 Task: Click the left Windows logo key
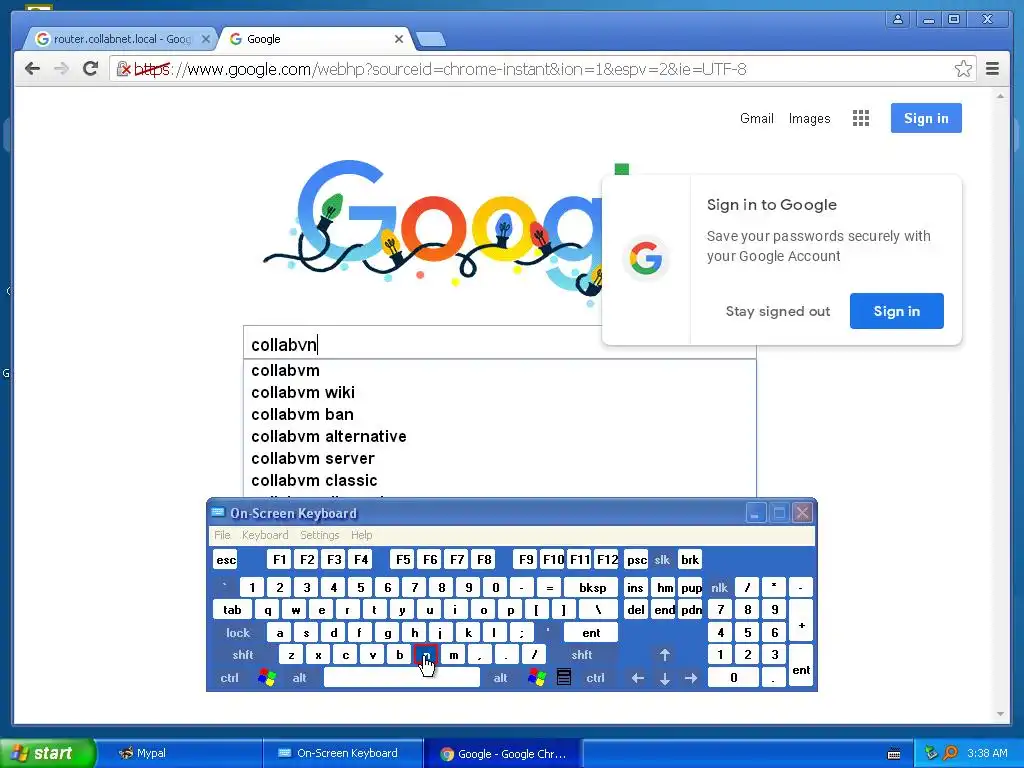tap(266, 678)
